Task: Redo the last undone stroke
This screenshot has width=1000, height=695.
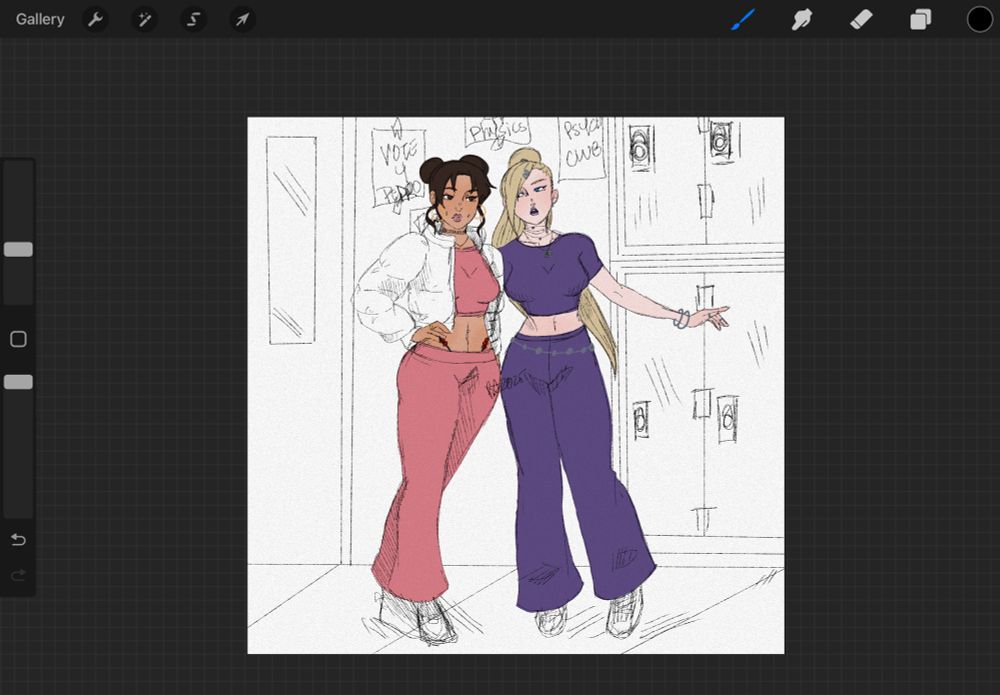Action: 18,575
